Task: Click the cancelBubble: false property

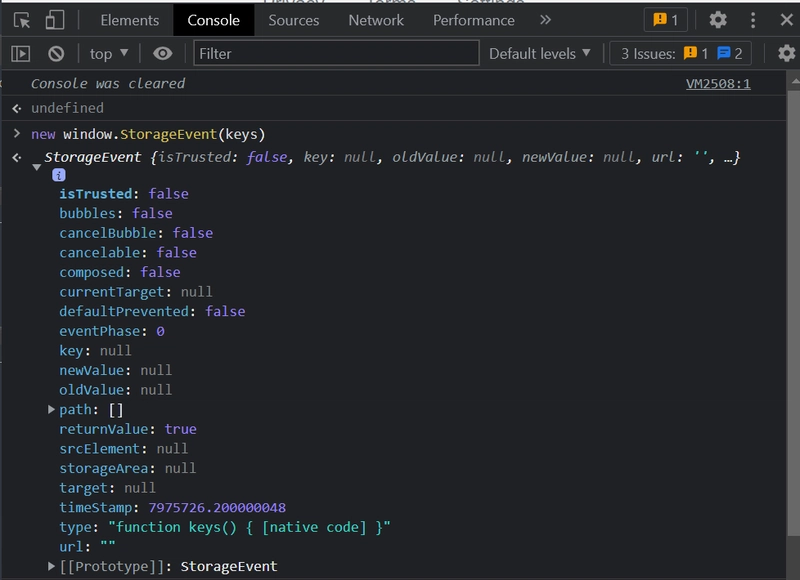Action: (x=136, y=233)
